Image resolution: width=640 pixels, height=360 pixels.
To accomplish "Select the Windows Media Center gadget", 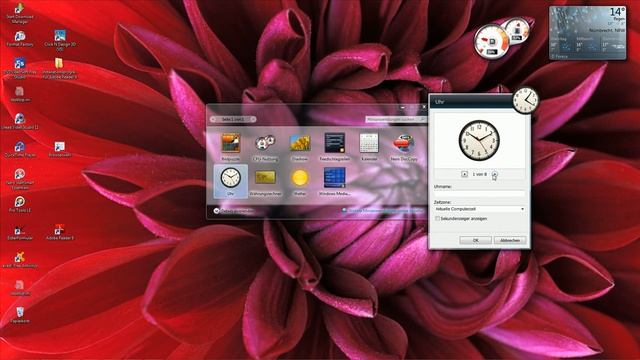I will (x=335, y=178).
